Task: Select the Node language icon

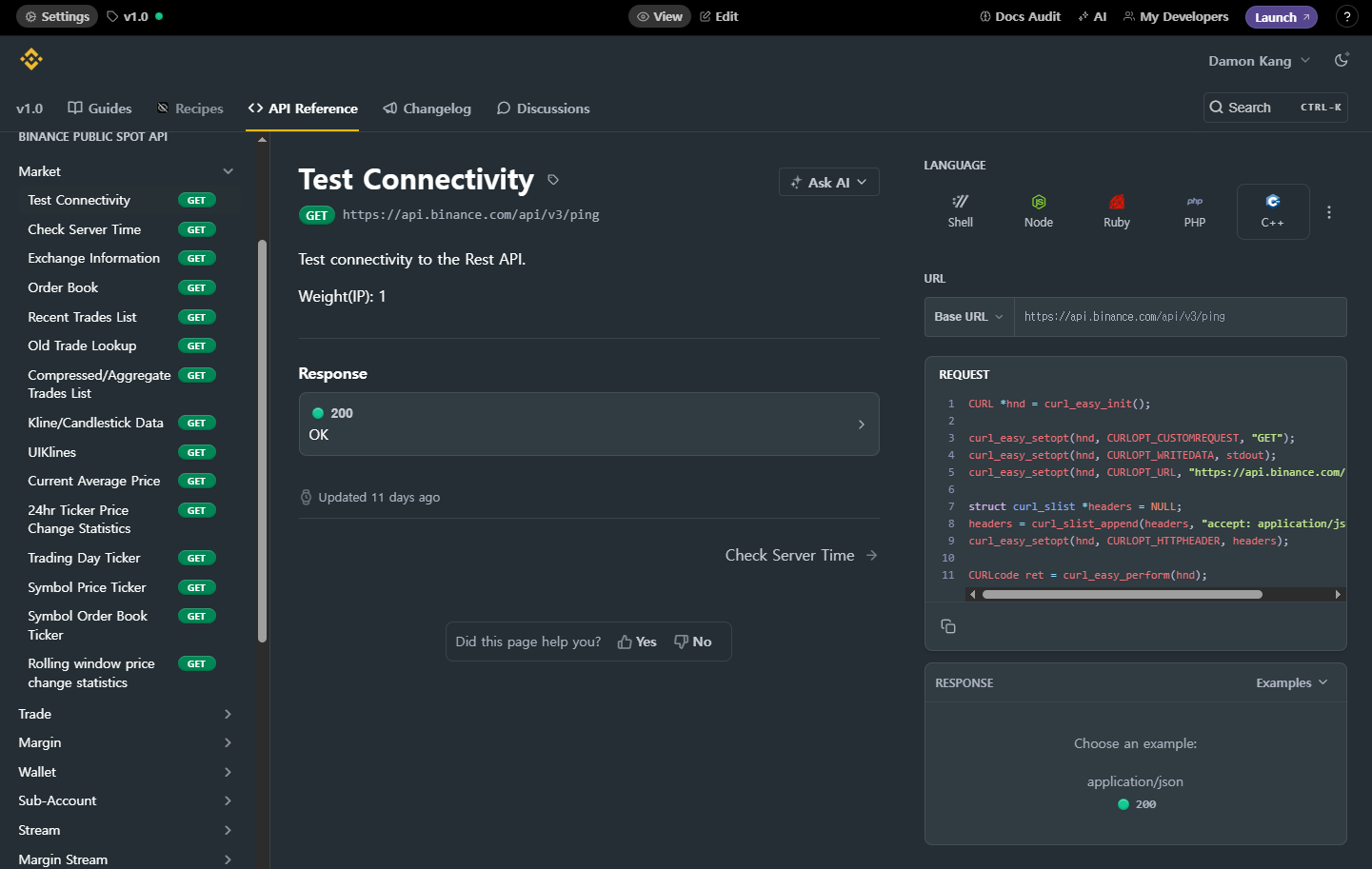Action: click(1038, 210)
